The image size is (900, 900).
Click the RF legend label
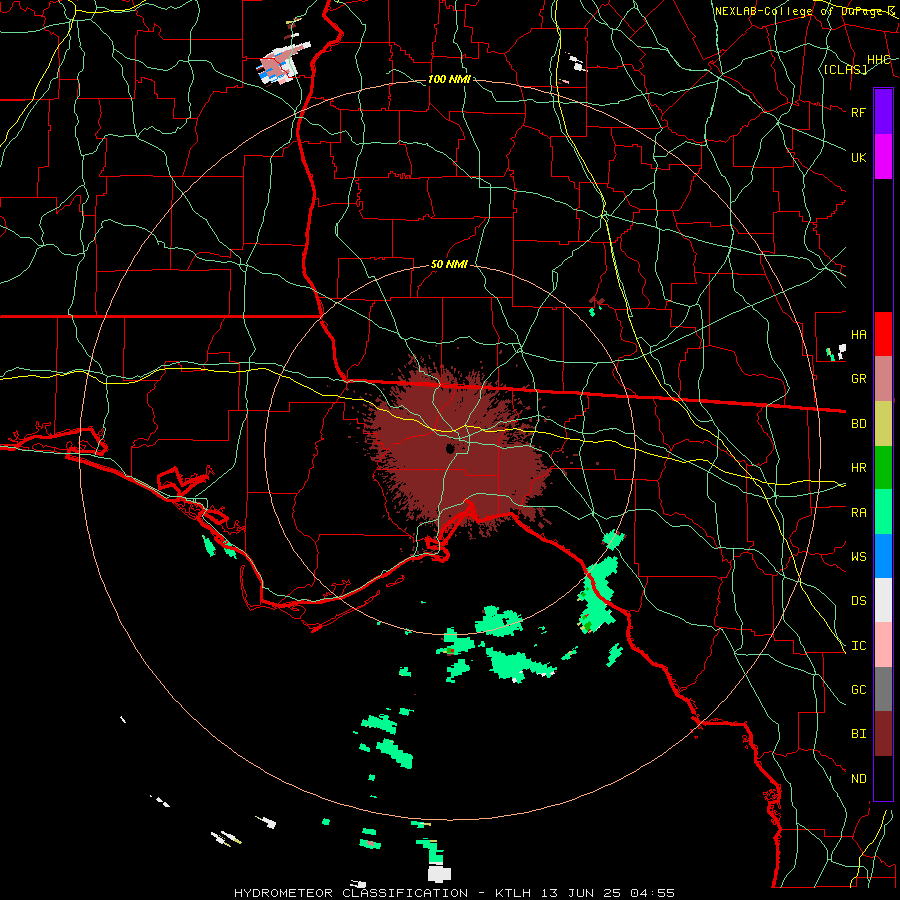(858, 112)
